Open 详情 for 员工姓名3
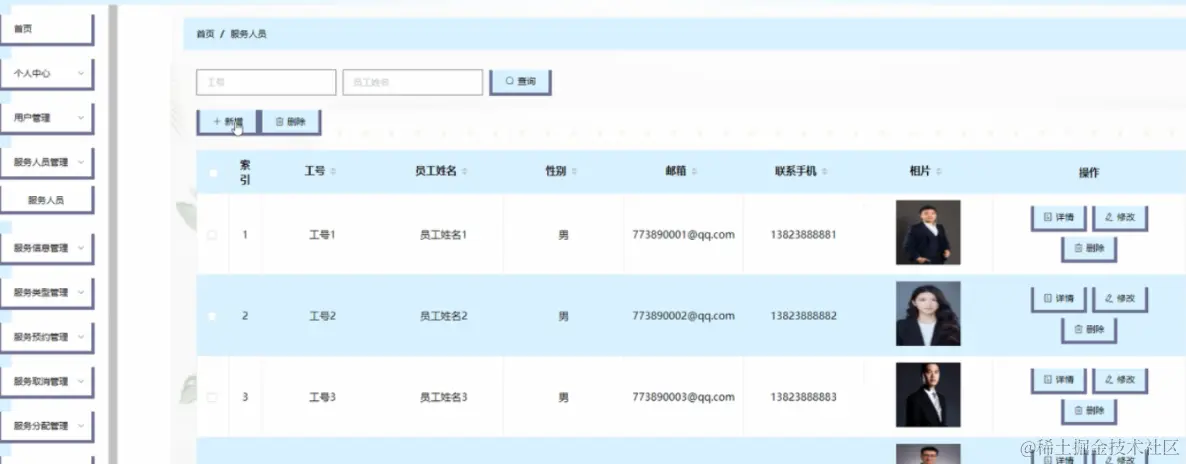1186x464 pixels. [x=1058, y=380]
